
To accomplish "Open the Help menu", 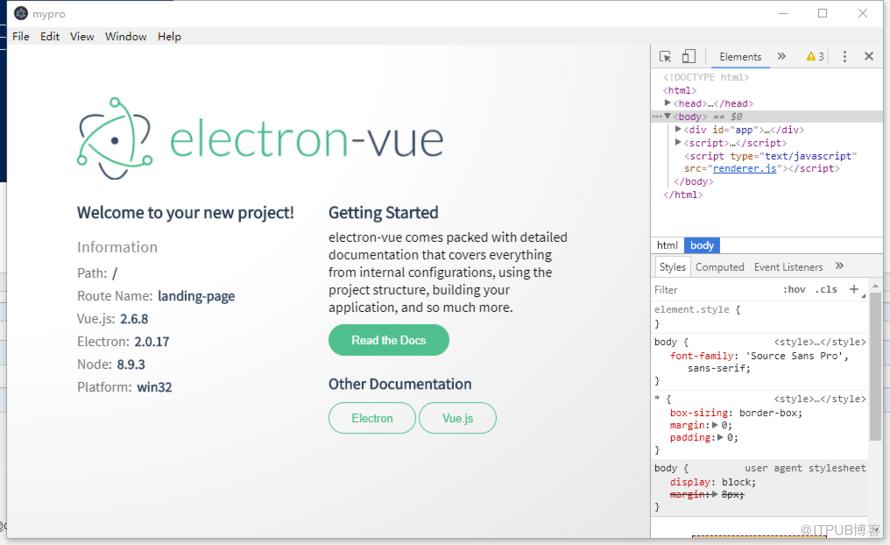I will (x=169, y=36).
